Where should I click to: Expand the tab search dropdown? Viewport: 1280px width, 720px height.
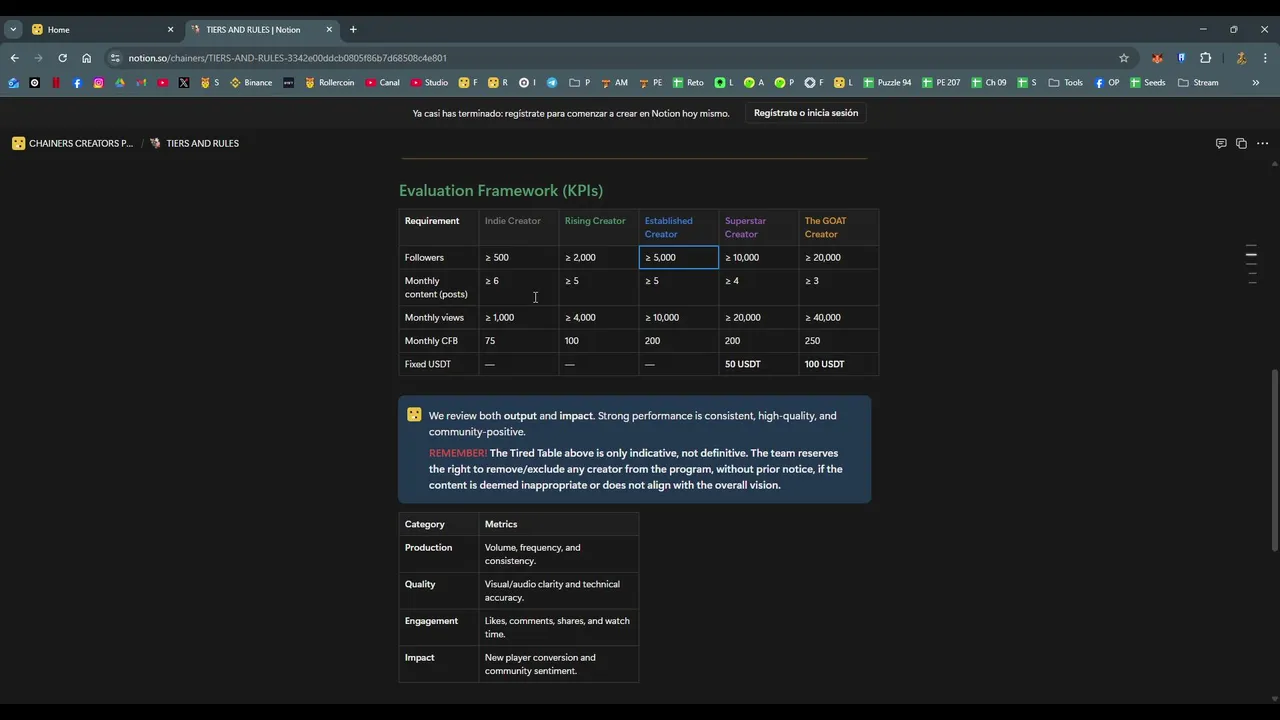point(13,29)
